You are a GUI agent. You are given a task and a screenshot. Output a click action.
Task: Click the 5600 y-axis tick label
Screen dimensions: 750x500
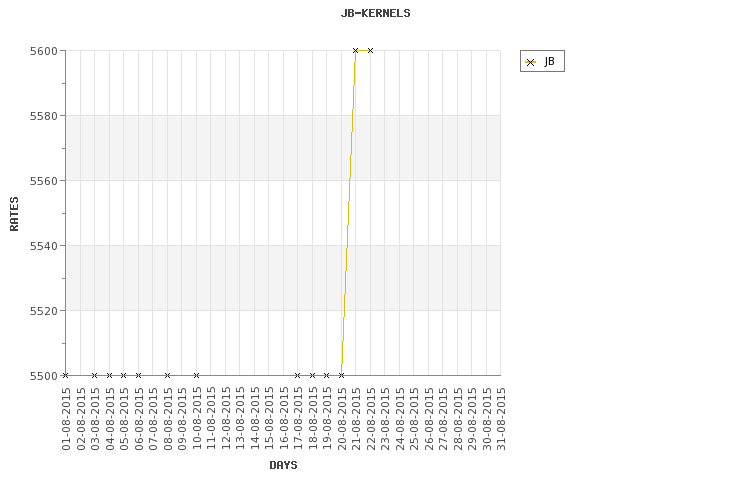tap(44, 51)
